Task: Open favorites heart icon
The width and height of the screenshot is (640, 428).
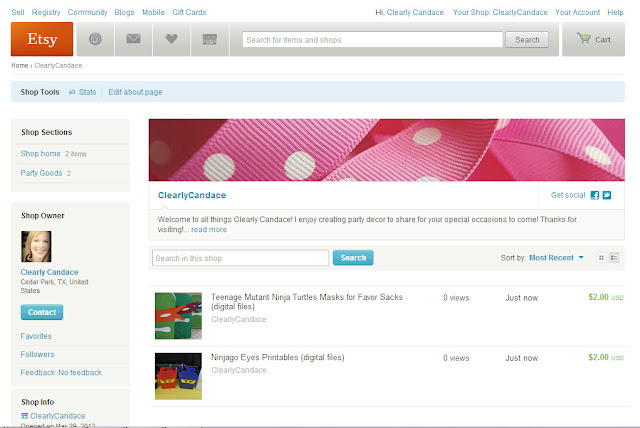Action: 171,39
